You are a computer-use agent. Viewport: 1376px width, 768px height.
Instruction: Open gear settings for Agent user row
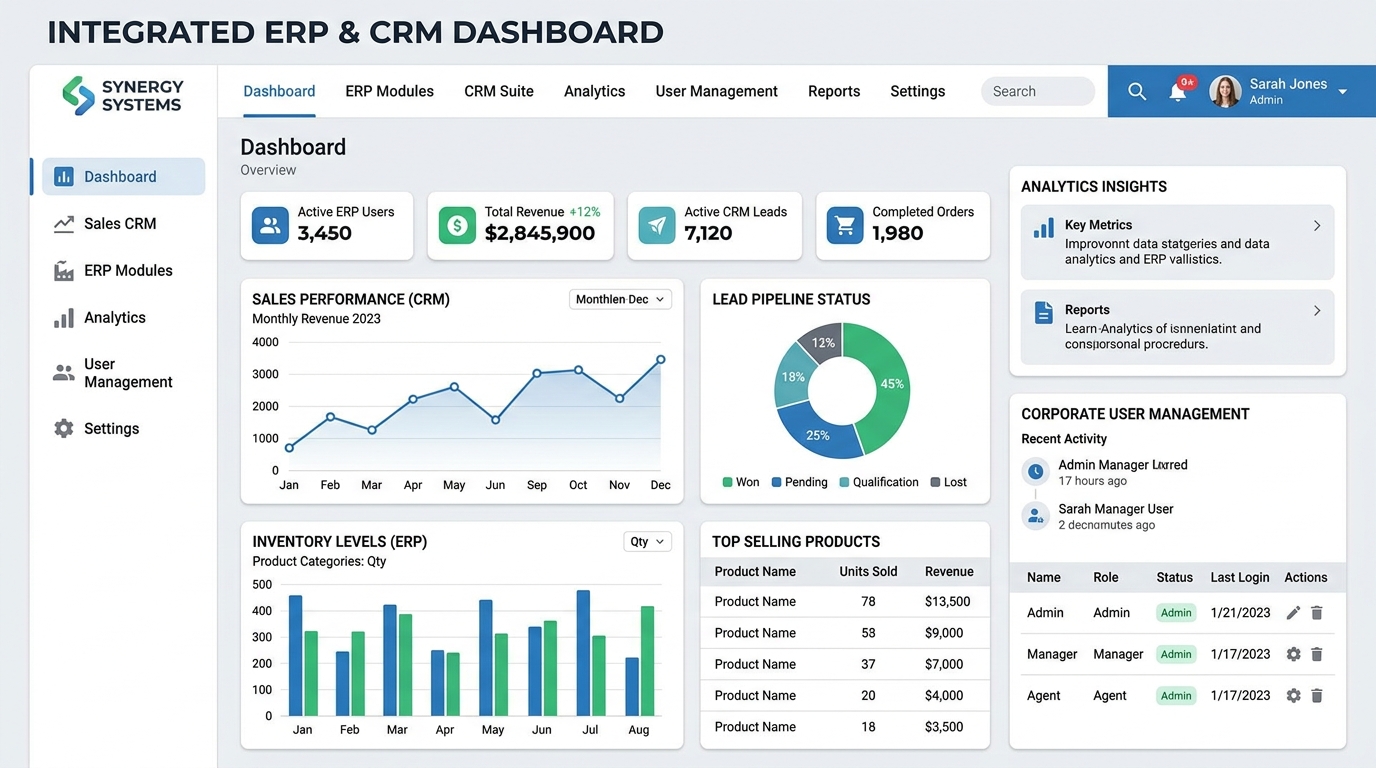1293,695
